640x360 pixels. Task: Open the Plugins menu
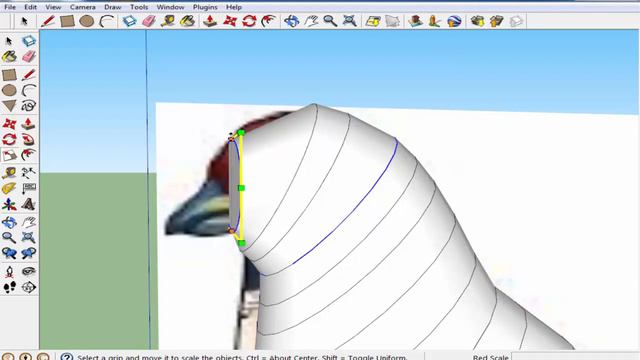coord(205,7)
